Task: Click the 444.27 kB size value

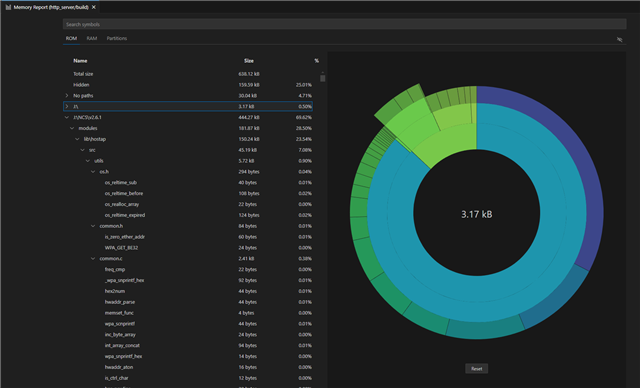Action: 249,118
